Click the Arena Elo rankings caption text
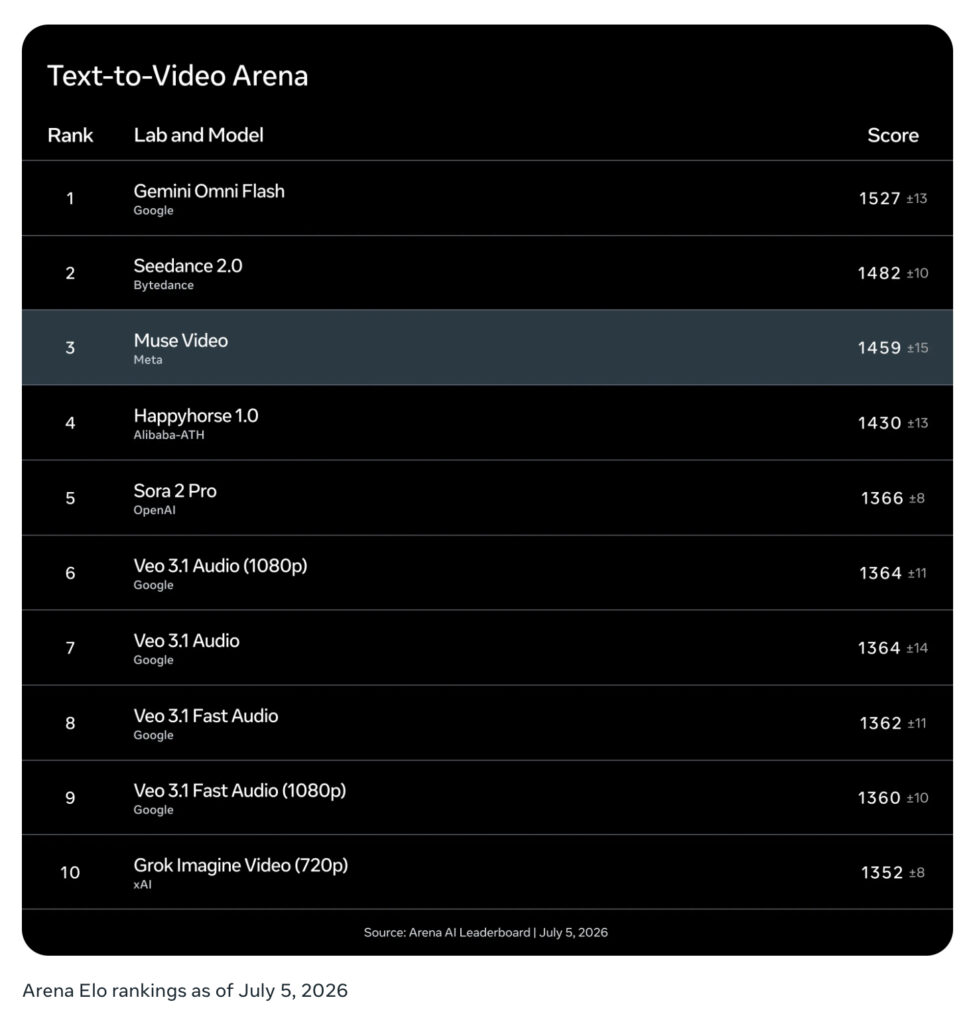 pyautogui.click(x=185, y=991)
